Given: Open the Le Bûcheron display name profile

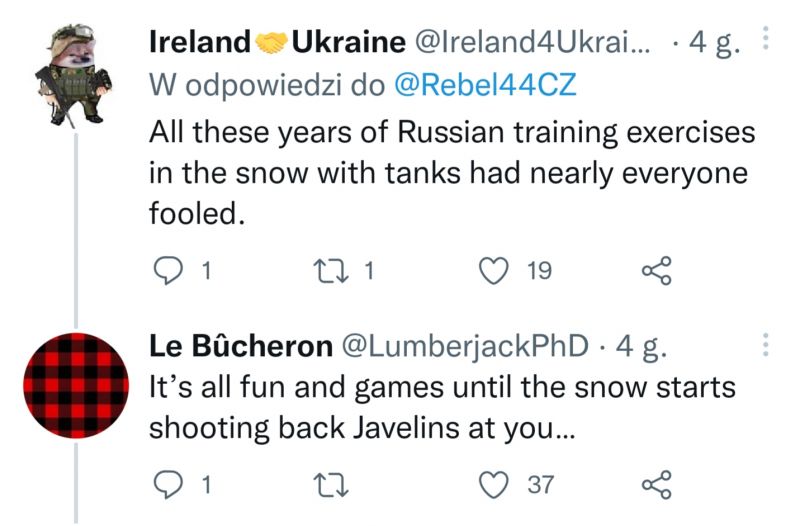Looking at the screenshot, I should (x=241, y=346).
